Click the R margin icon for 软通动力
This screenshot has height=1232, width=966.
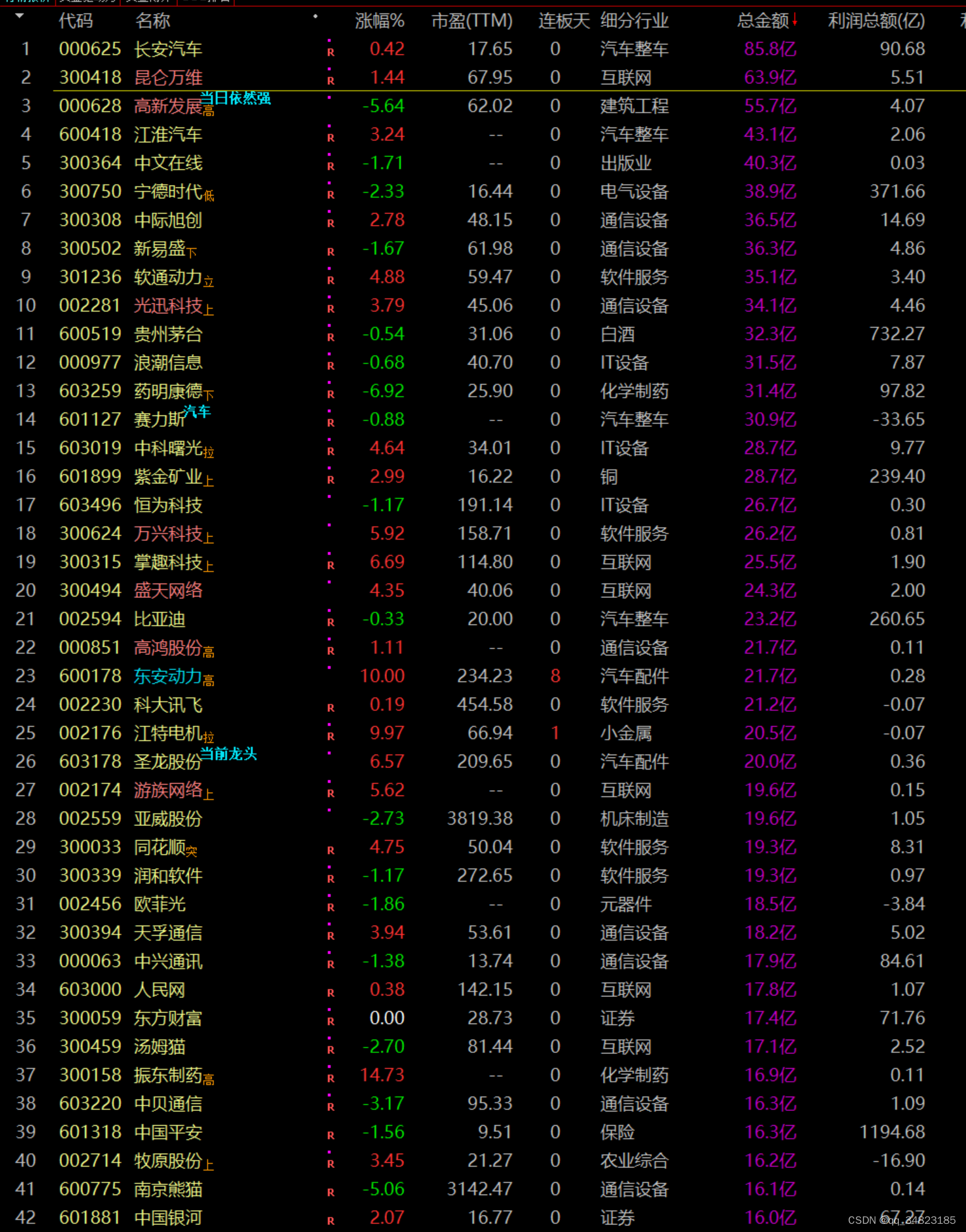coord(330,281)
